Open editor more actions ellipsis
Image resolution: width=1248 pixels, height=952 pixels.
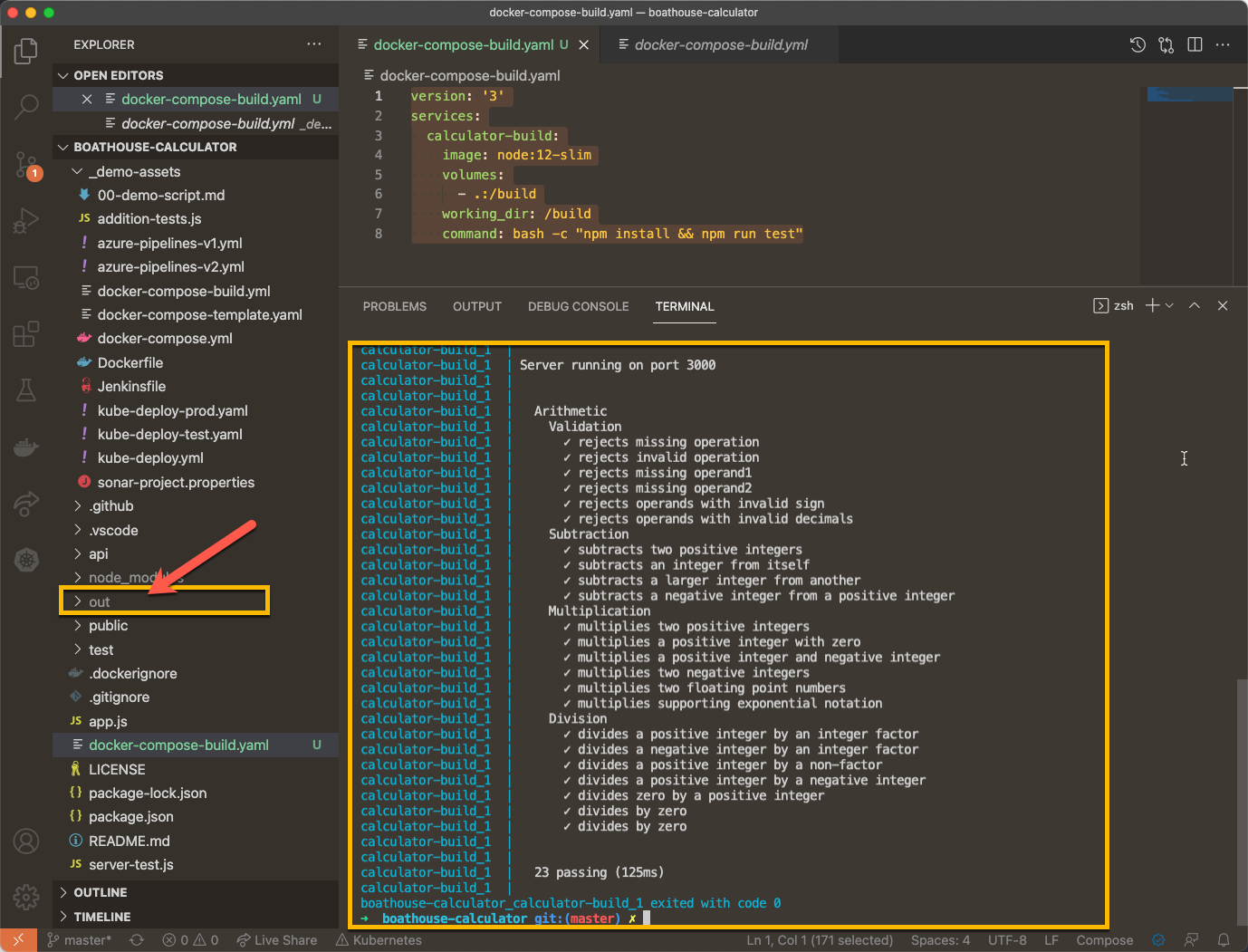pyautogui.click(x=1223, y=44)
